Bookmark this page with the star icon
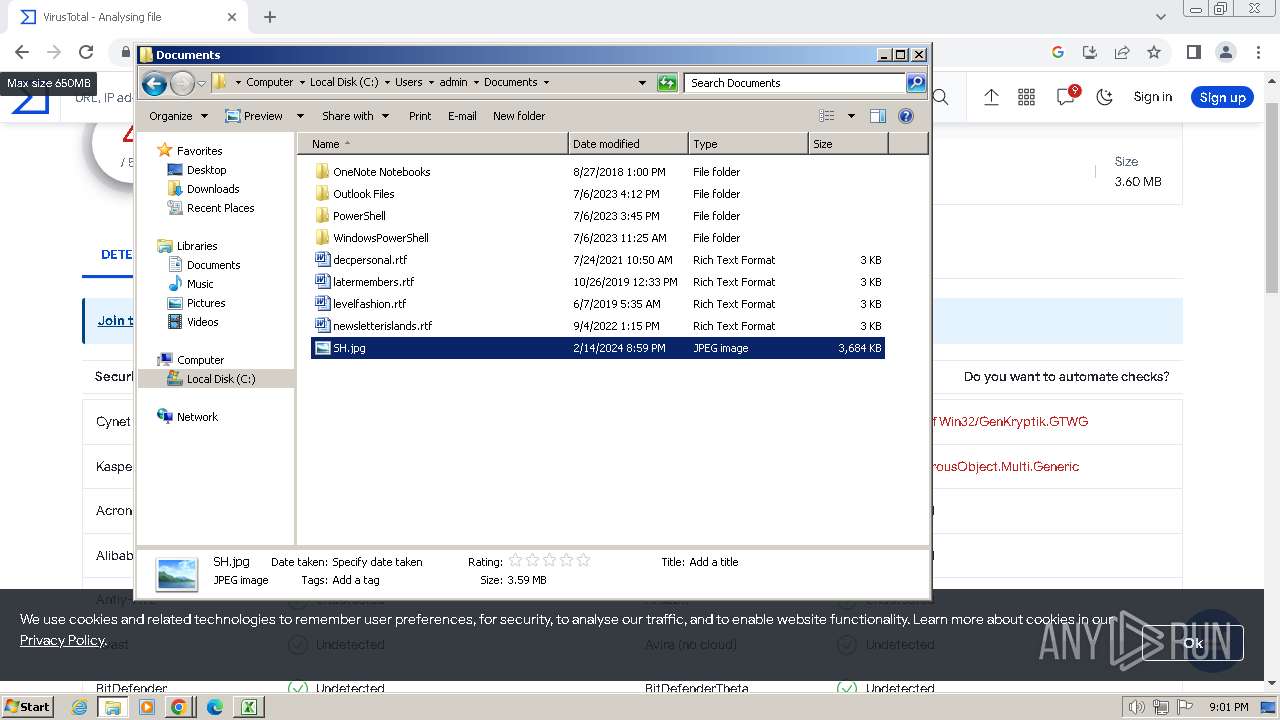Image resolution: width=1280 pixels, height=720 pixels. click(x=1154, y=52)
